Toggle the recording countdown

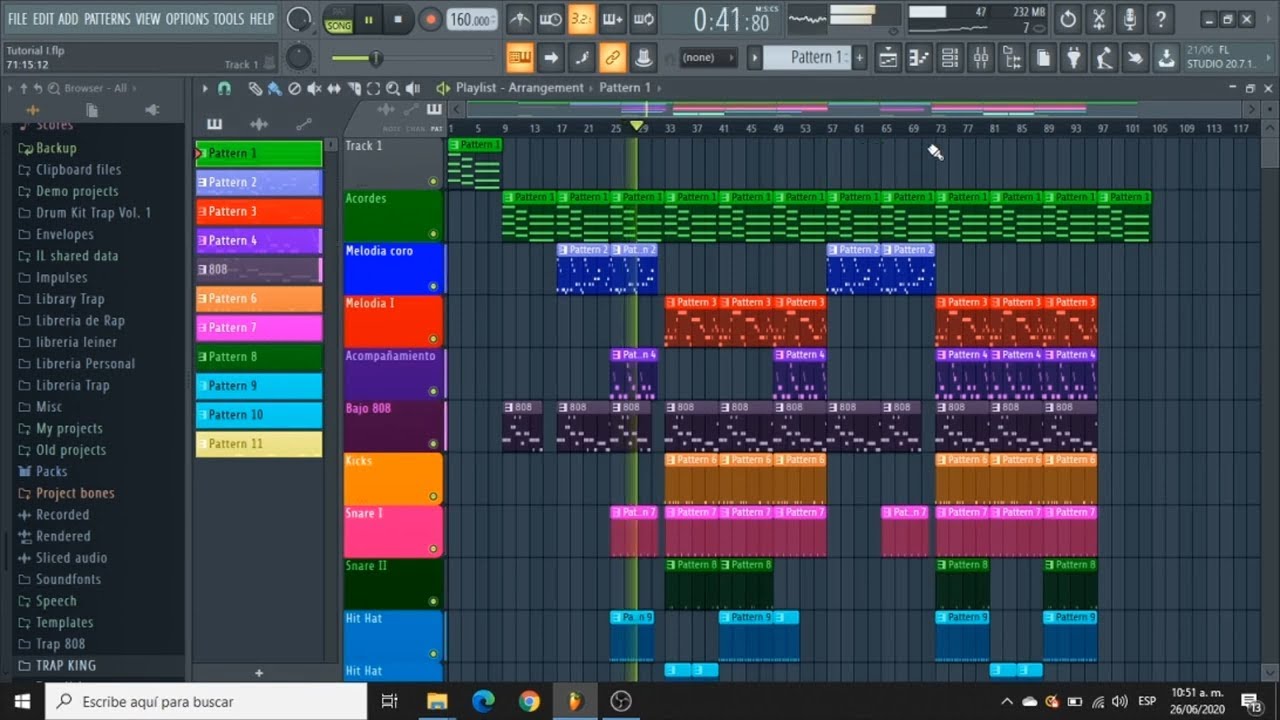[581, 19]
